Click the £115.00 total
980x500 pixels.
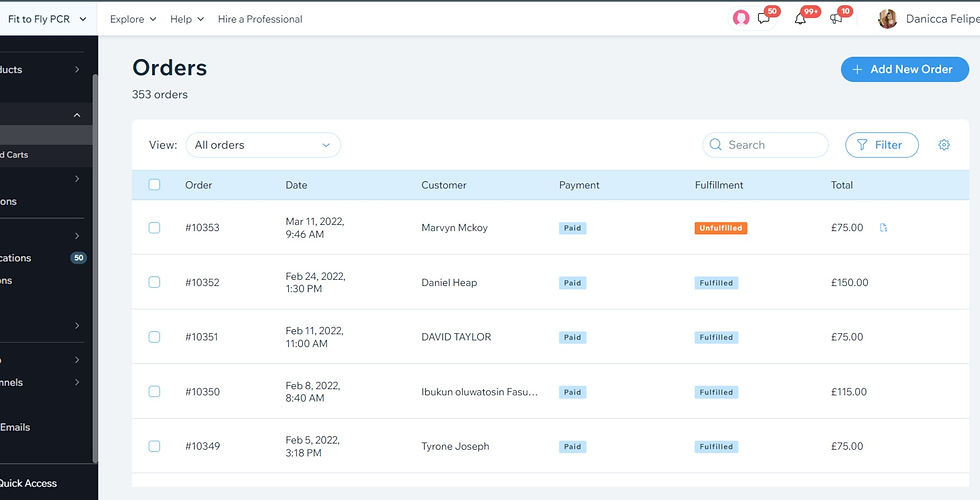point(849,392)
